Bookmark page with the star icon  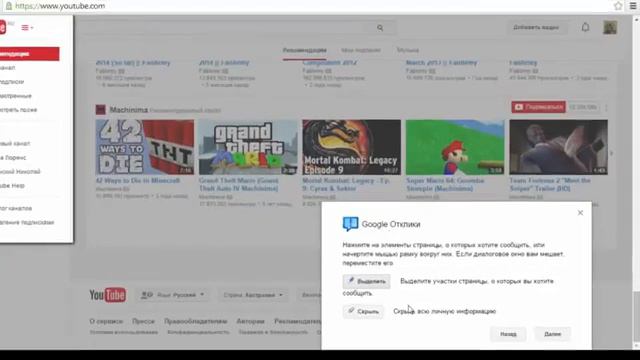click(618, 6)
